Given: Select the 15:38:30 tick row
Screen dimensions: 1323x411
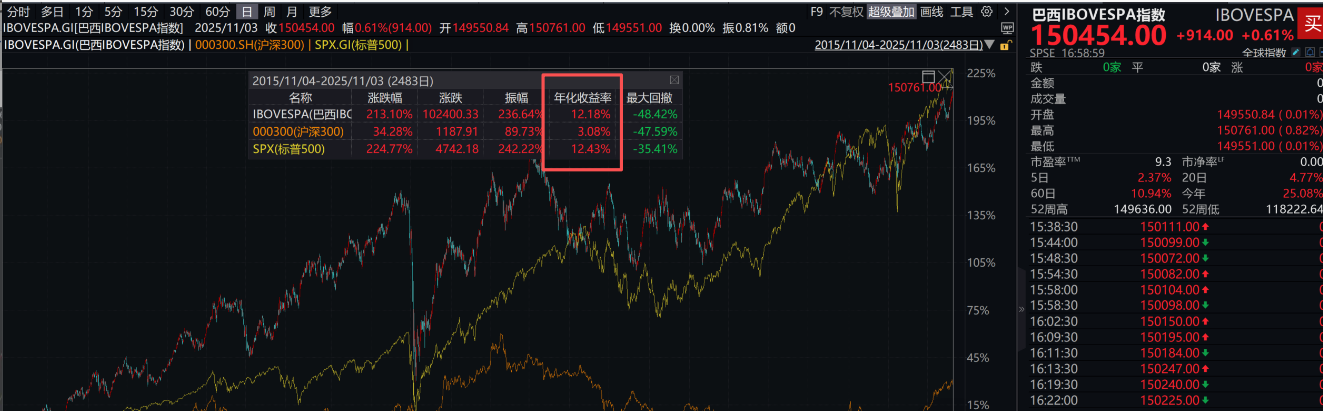Looking at the screenshot, I should pos(1176,227).
